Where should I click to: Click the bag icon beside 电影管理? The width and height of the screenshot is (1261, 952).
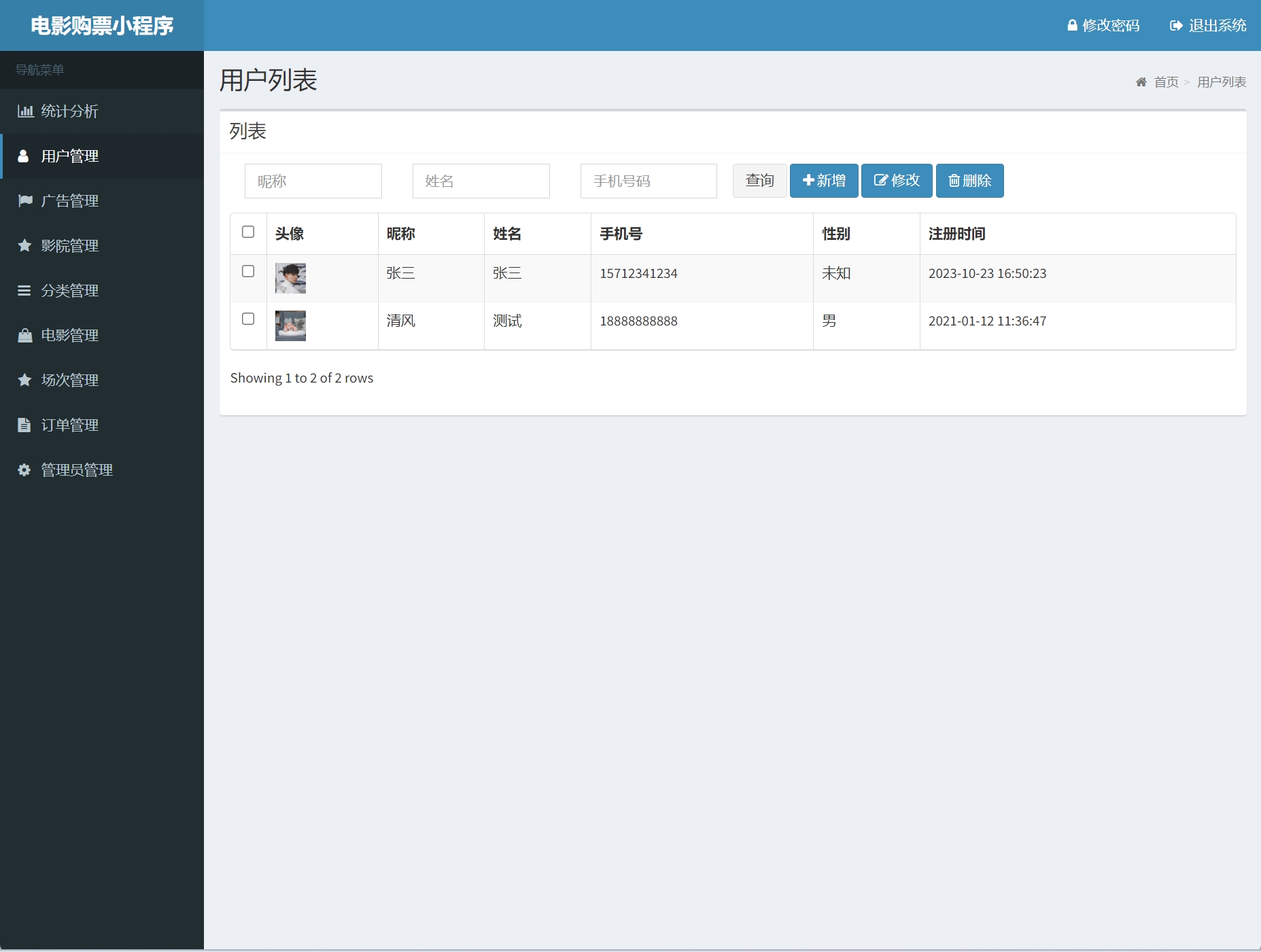(25, 336)
